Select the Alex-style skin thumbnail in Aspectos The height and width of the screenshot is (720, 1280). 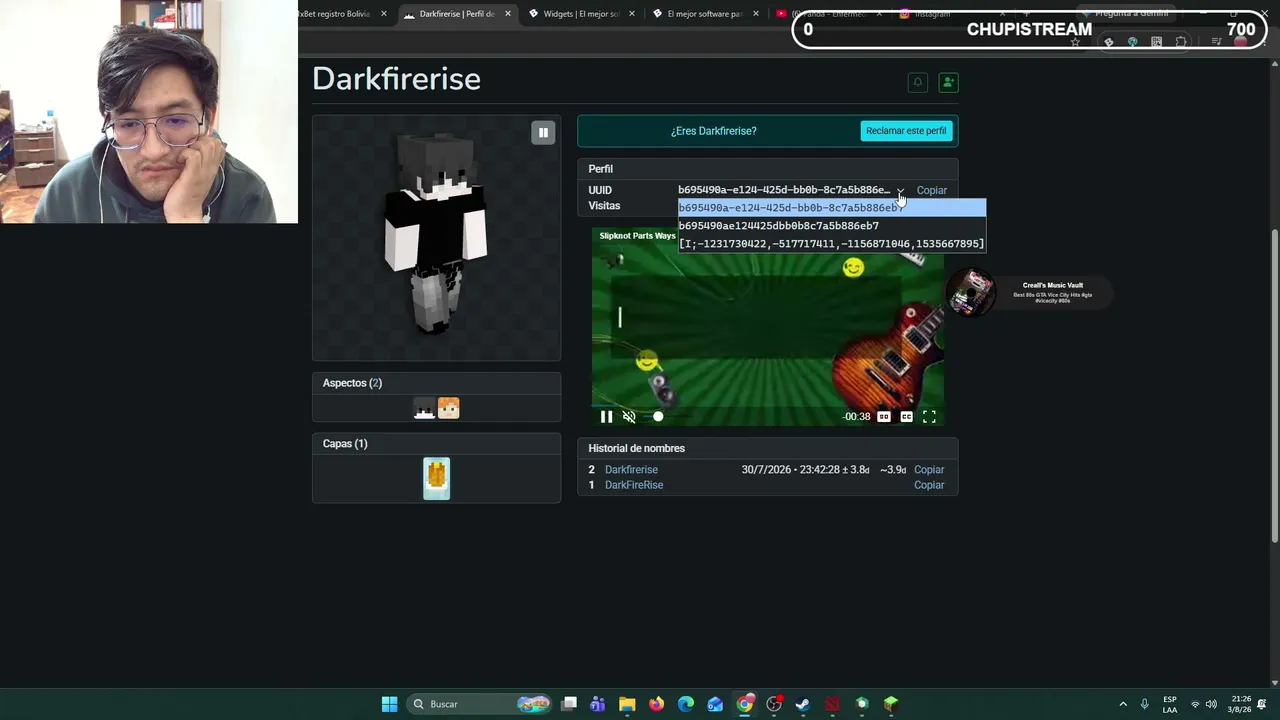tap(448, 408)
